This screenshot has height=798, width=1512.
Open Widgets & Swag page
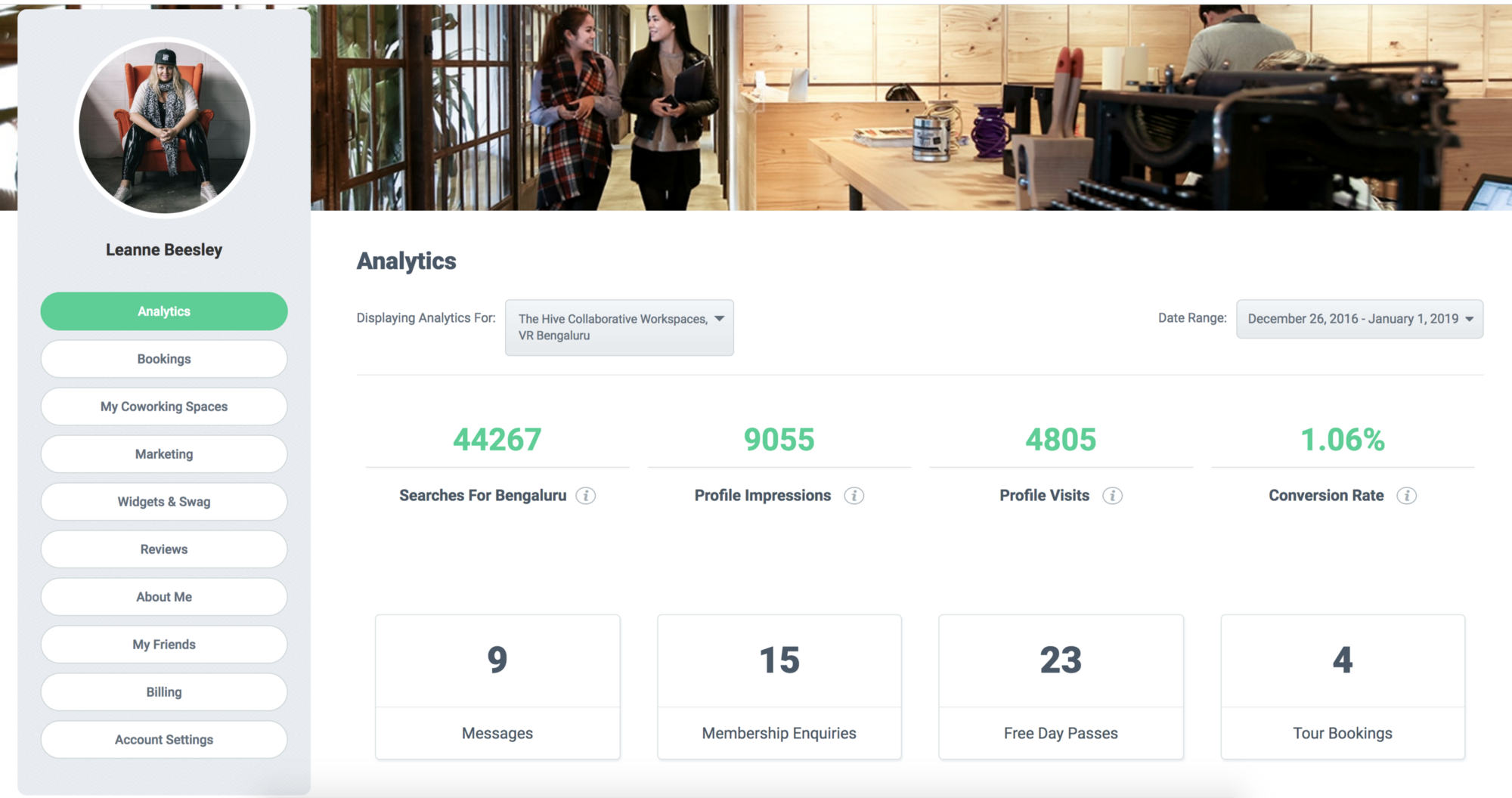(x=164, y=502)
